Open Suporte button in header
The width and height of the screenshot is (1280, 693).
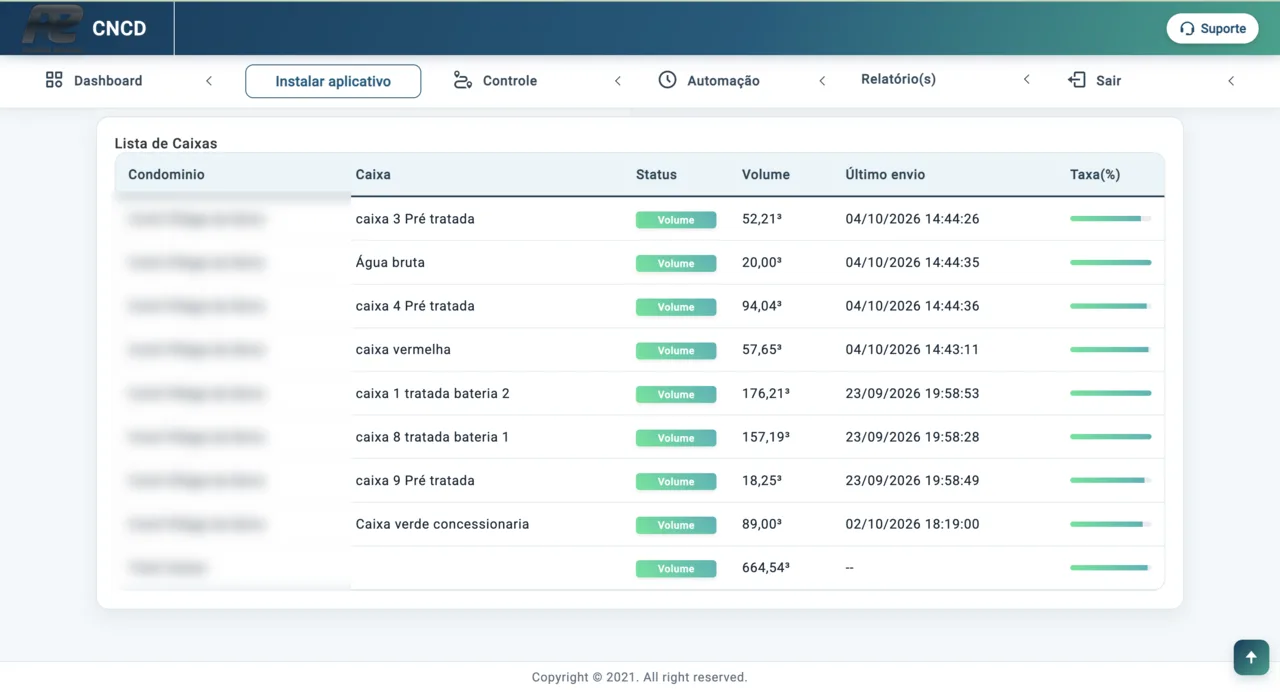point(1212,28)
